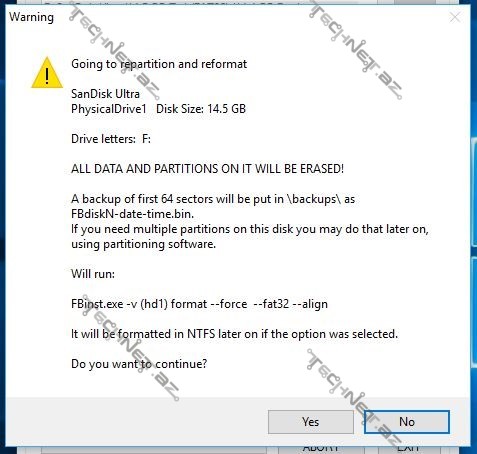
Task: Click the backup of first 64 sectors line
Action: click(213, 199)
